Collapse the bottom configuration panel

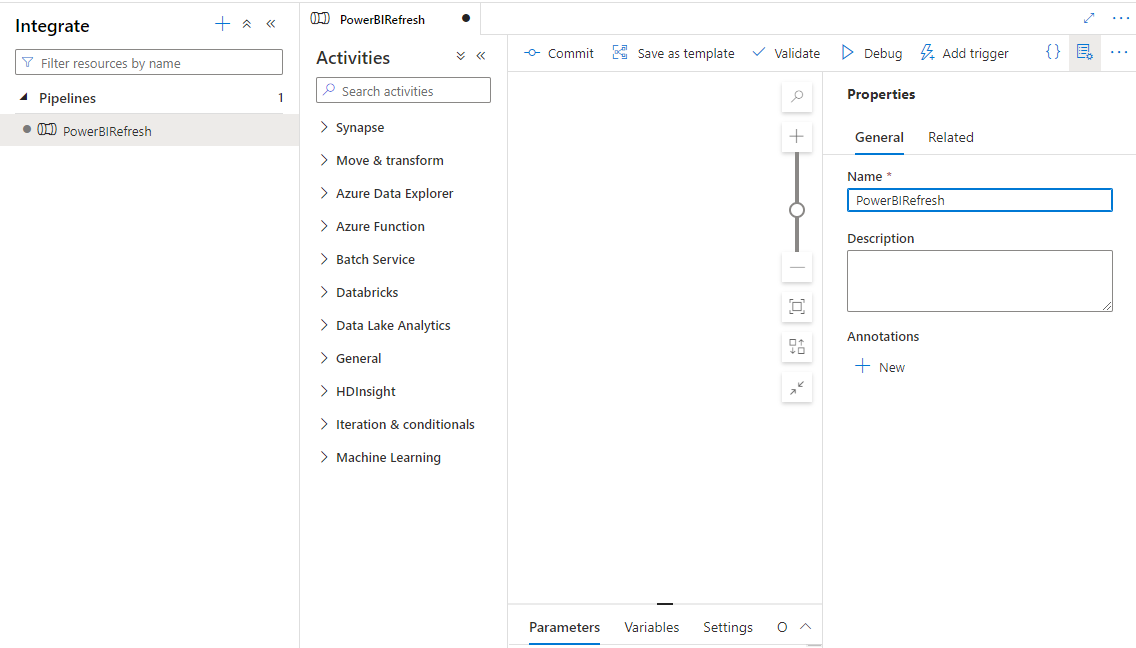806,626
